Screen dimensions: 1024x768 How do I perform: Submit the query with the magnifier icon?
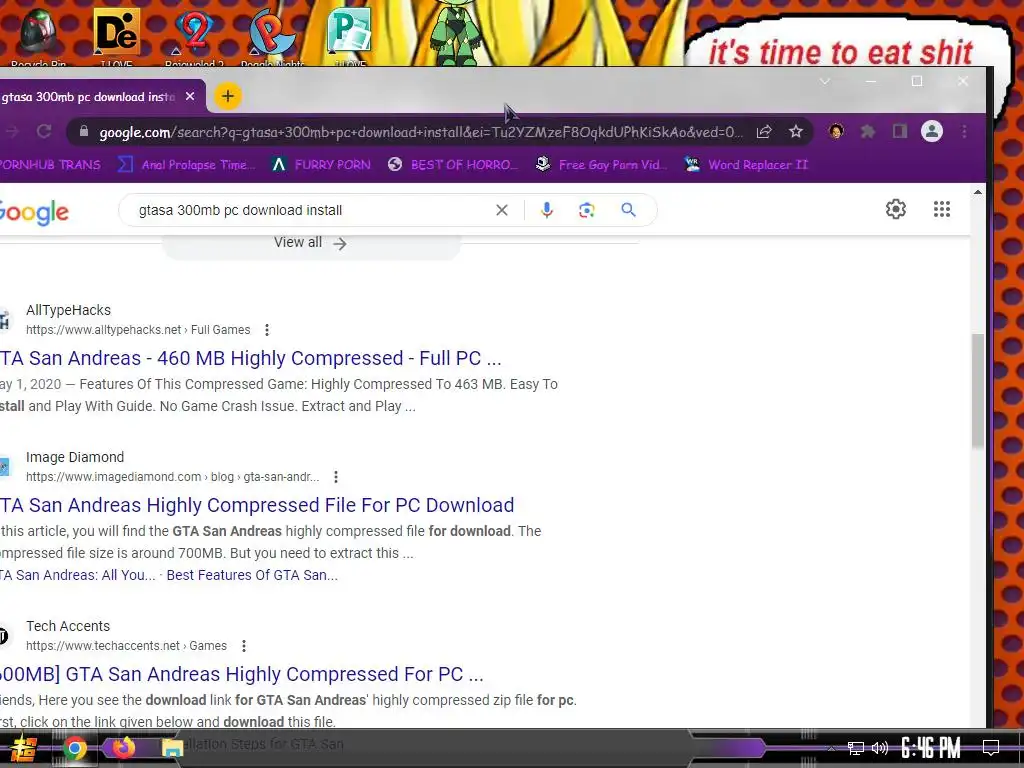pyautogui.click(x=628, y=210)
